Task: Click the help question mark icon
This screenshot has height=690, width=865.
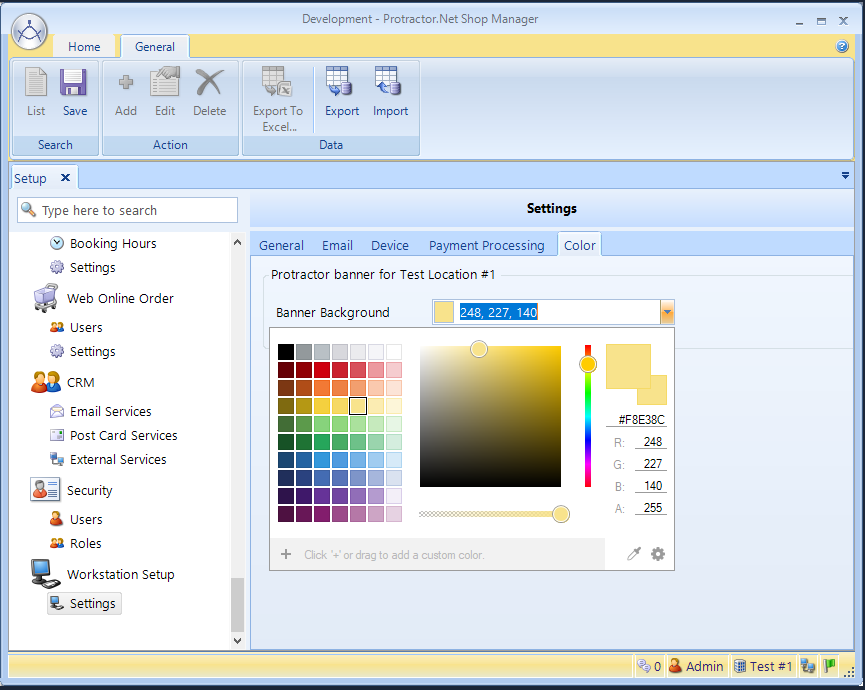Action: pos(842,46)
